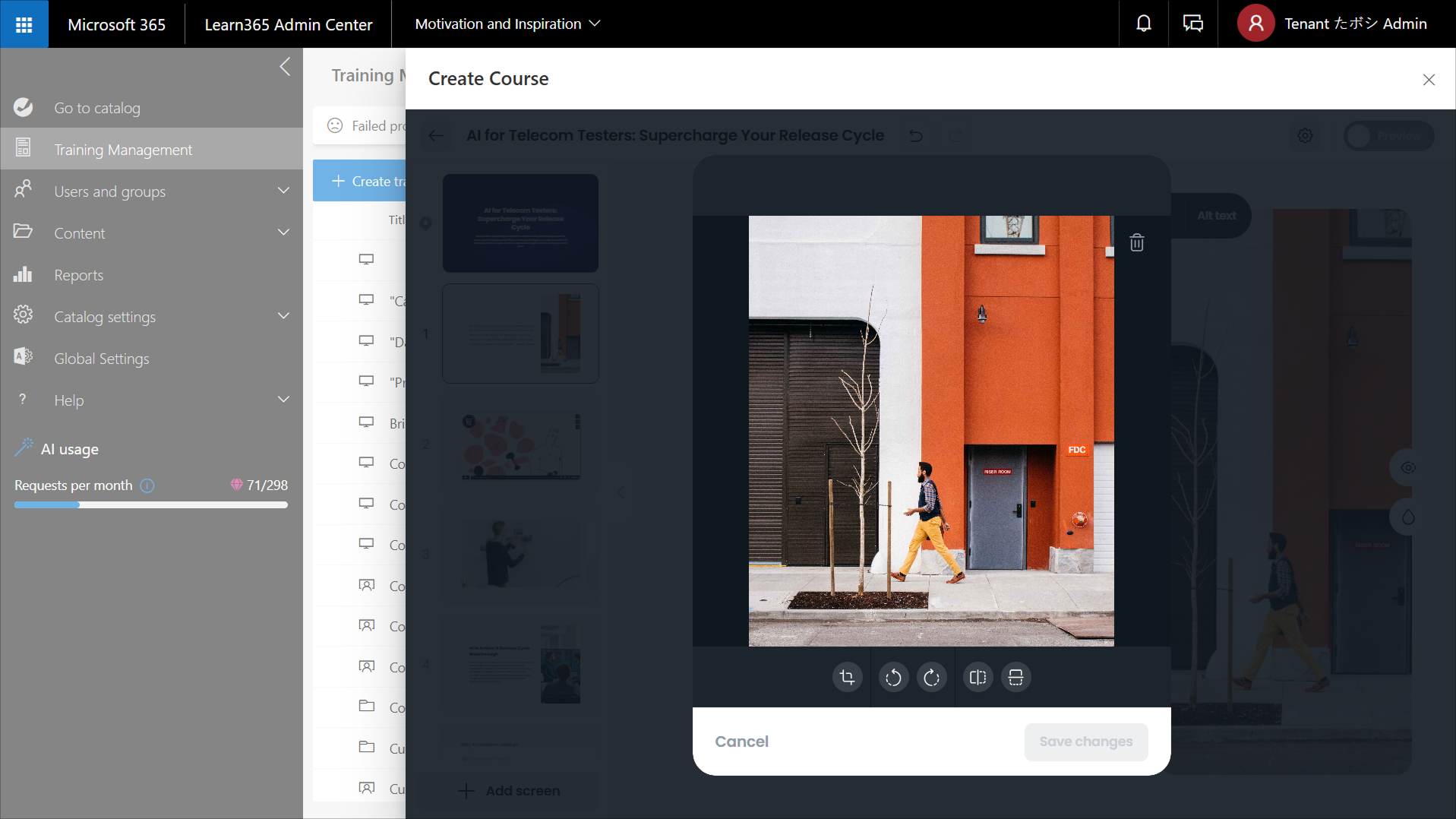
Task: Flip the image vertically
Action: (1015, 677)
